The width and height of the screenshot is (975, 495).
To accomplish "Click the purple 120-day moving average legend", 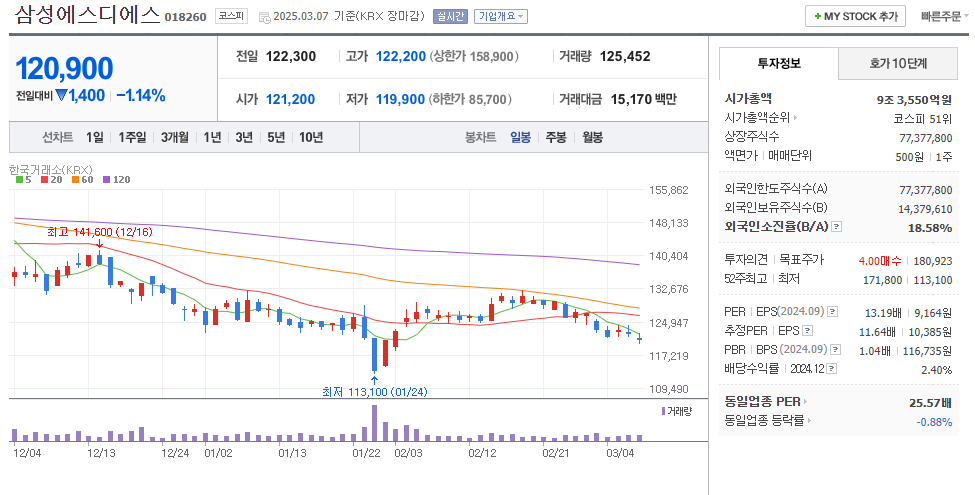I will click(116, 180).
